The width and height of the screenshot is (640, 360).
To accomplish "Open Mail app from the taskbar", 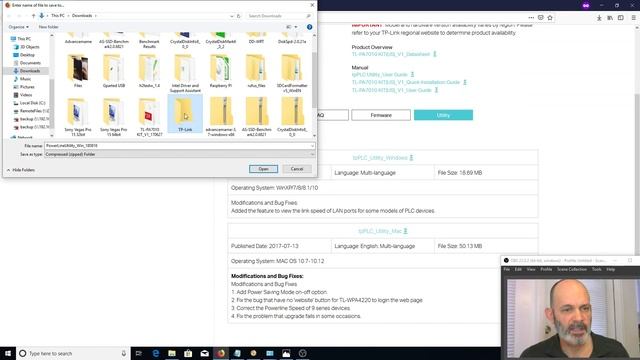I will click(204, 353).
